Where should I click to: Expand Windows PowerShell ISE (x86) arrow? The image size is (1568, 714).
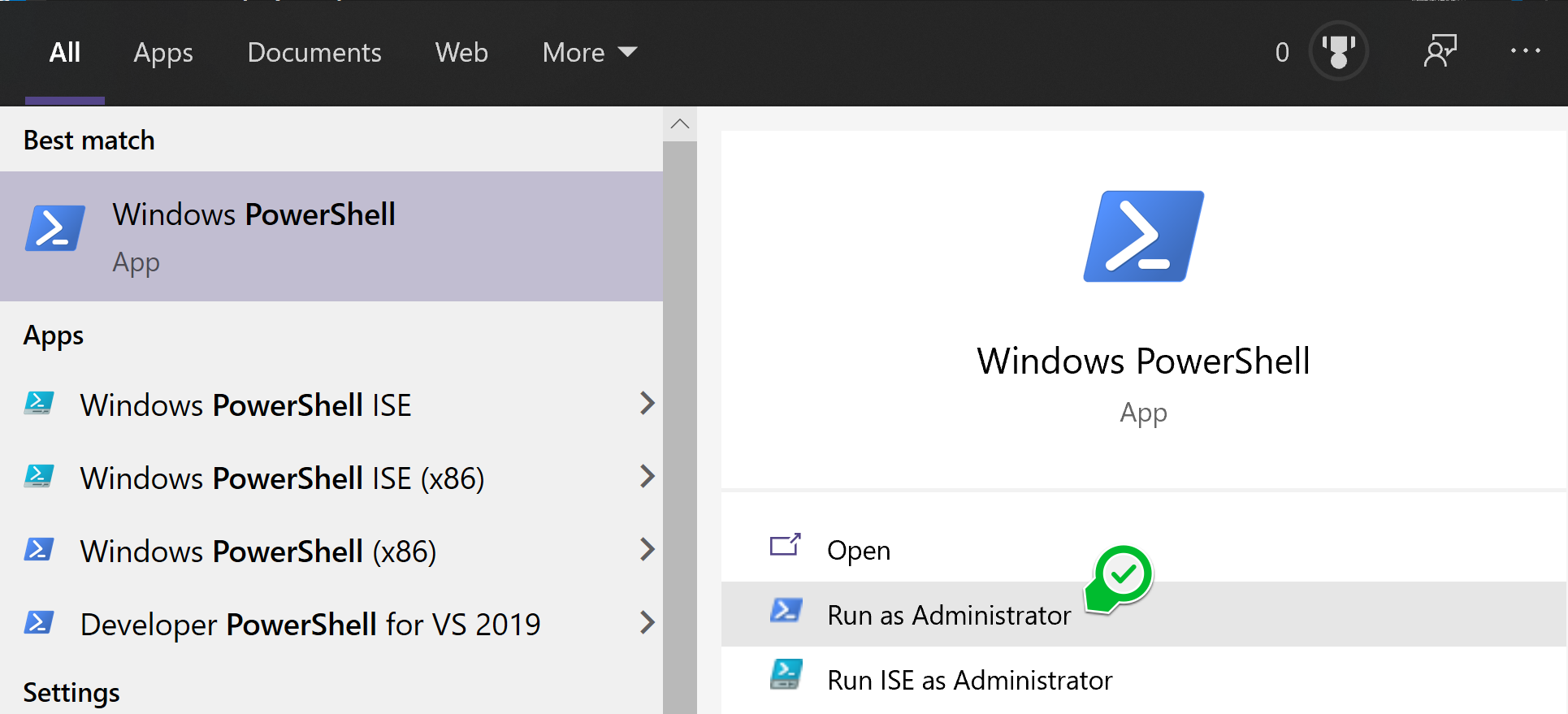point(647,477)
